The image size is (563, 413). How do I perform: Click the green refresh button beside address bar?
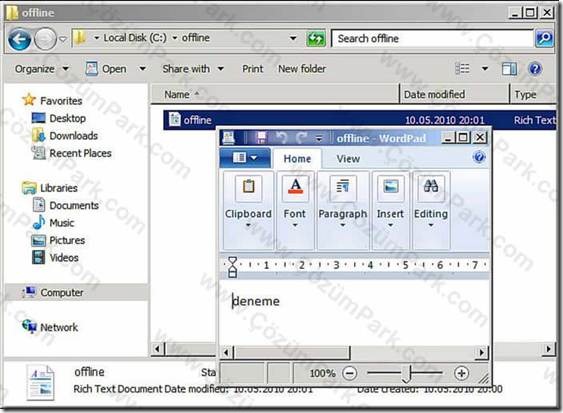tap(316, 38)
